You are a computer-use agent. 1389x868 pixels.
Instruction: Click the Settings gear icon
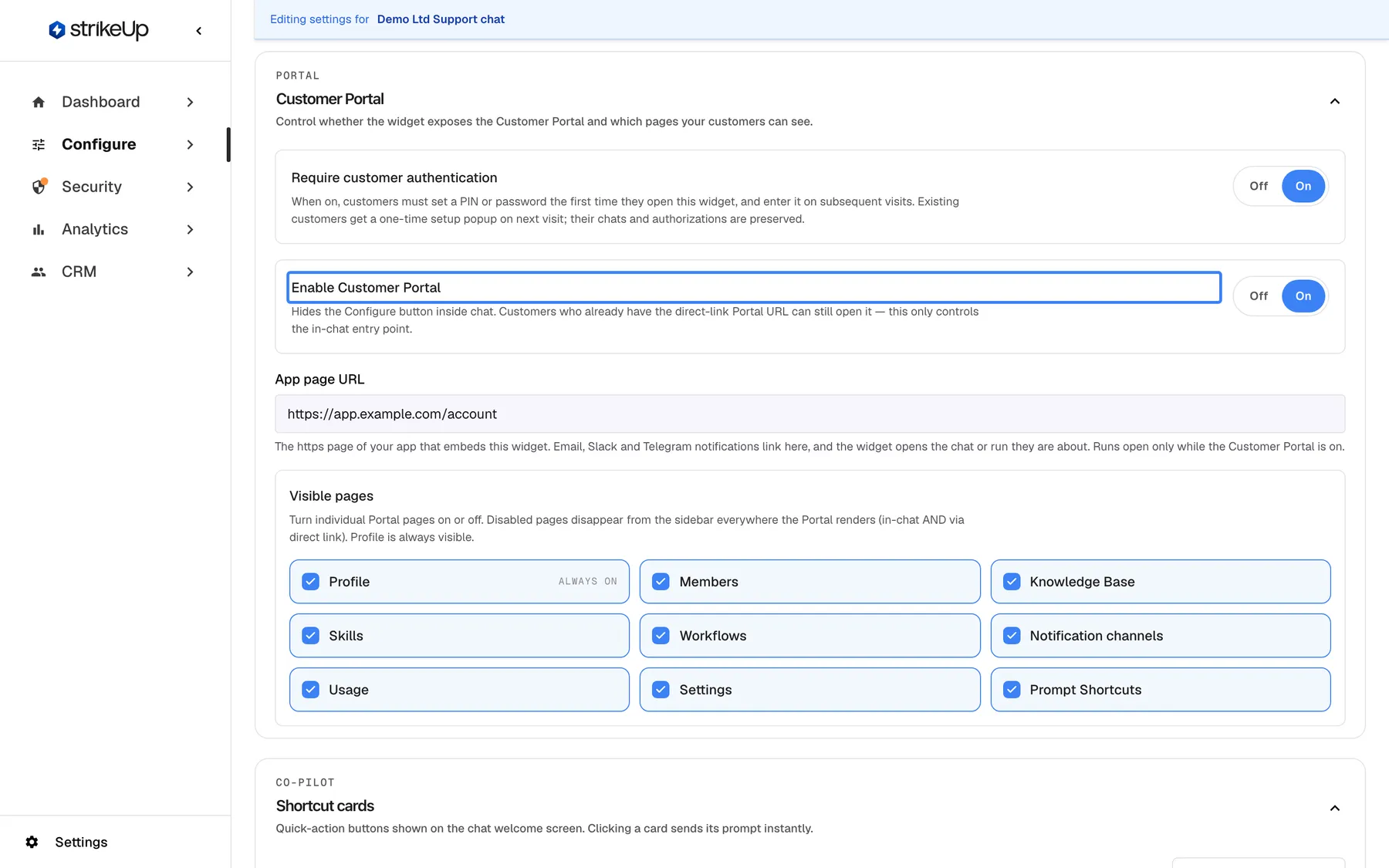click(x=32, y=842)
